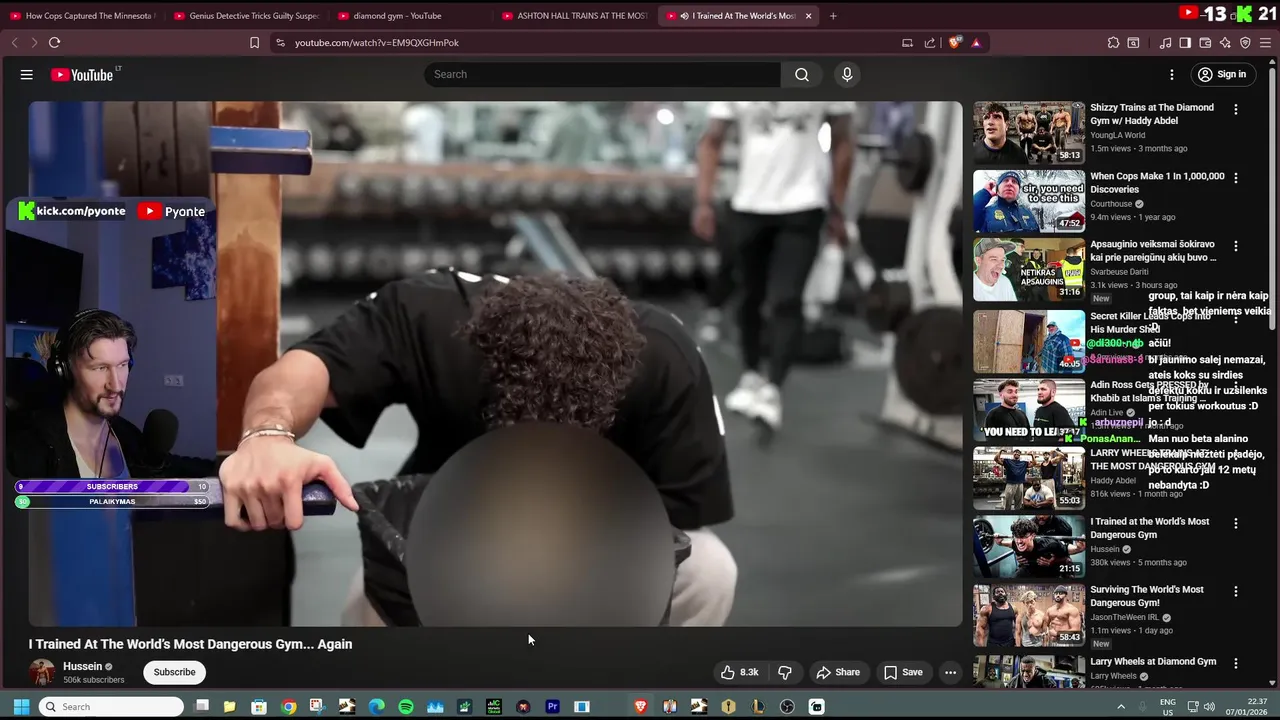The height and width of the screenshot is (720, 1280).
Task: Open Adobe Premiere Pro from the taskbar
Action: (x=552, y=707)
